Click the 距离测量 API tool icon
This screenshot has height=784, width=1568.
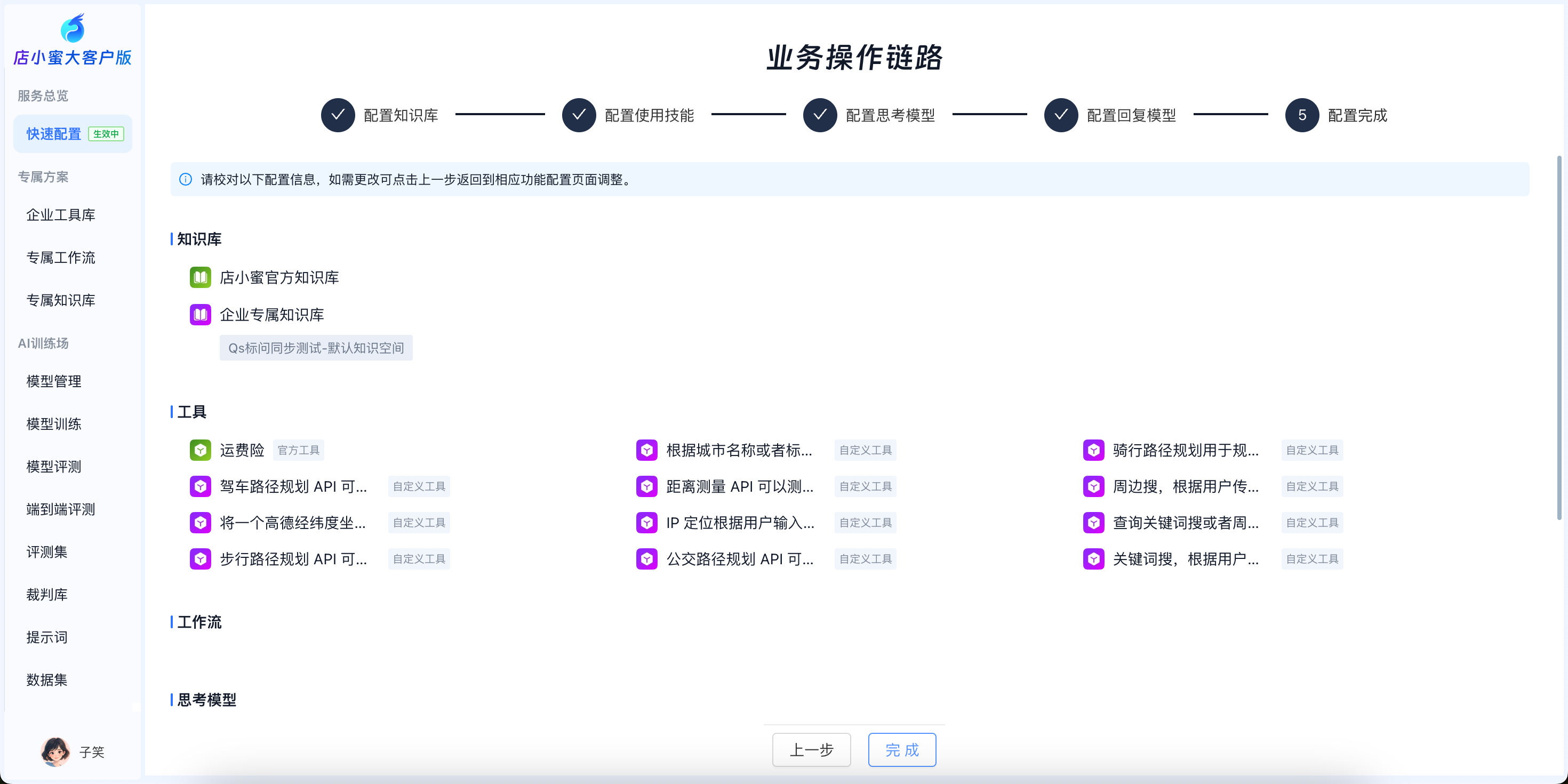click(646, 486)
